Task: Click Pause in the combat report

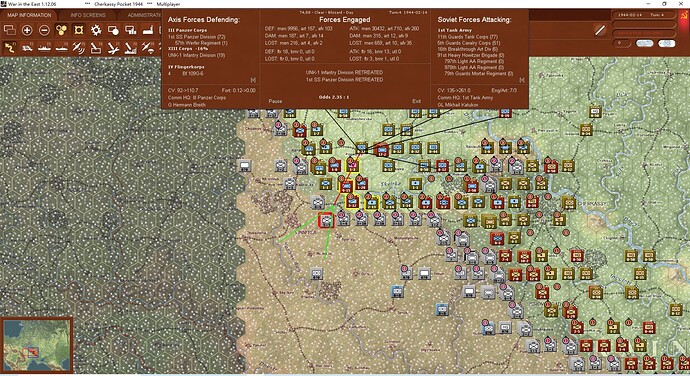Action: coord(275,101)
